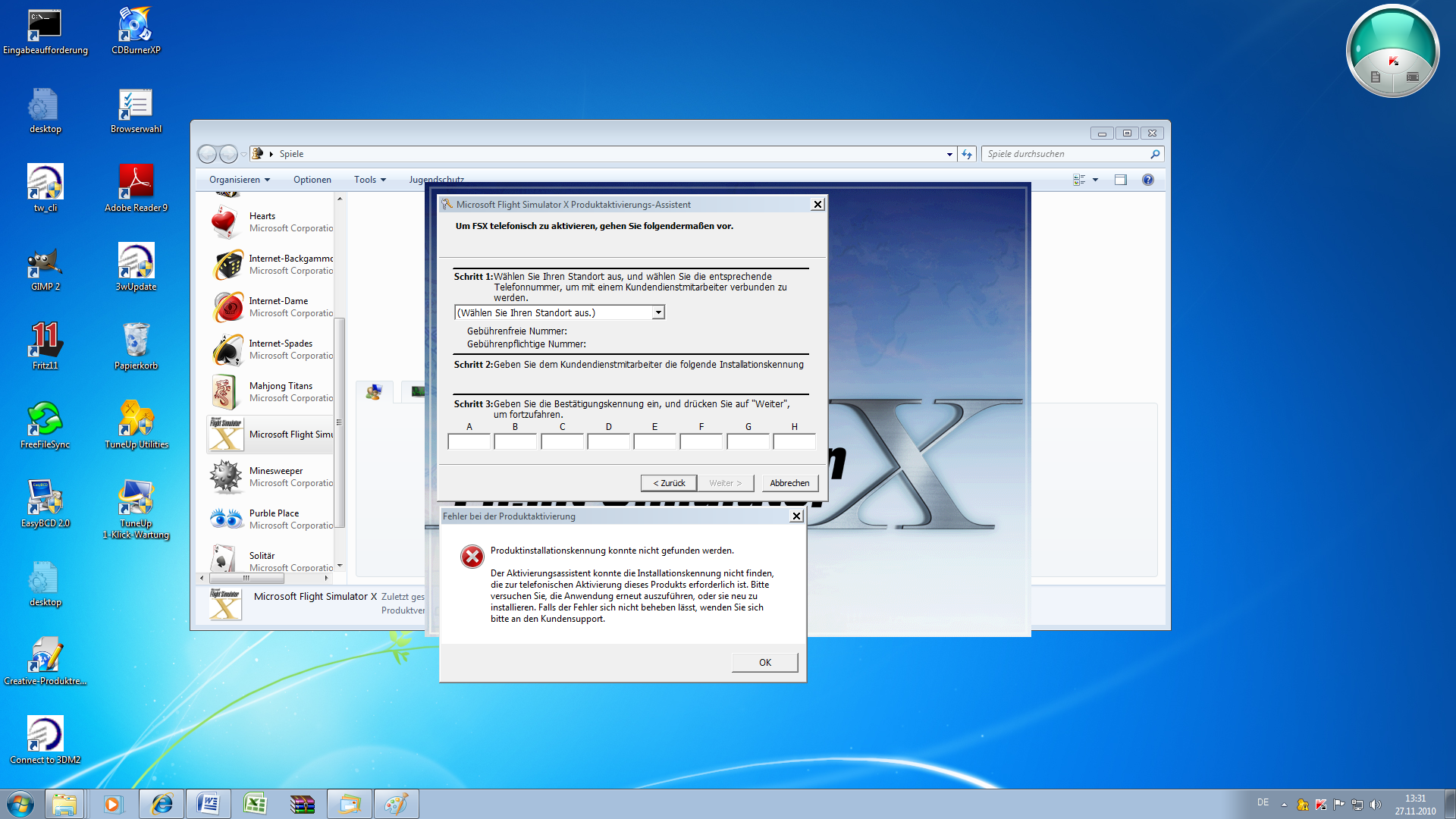
Task: Open Kaspersky desktop gadget
Action: [1393, 52]
